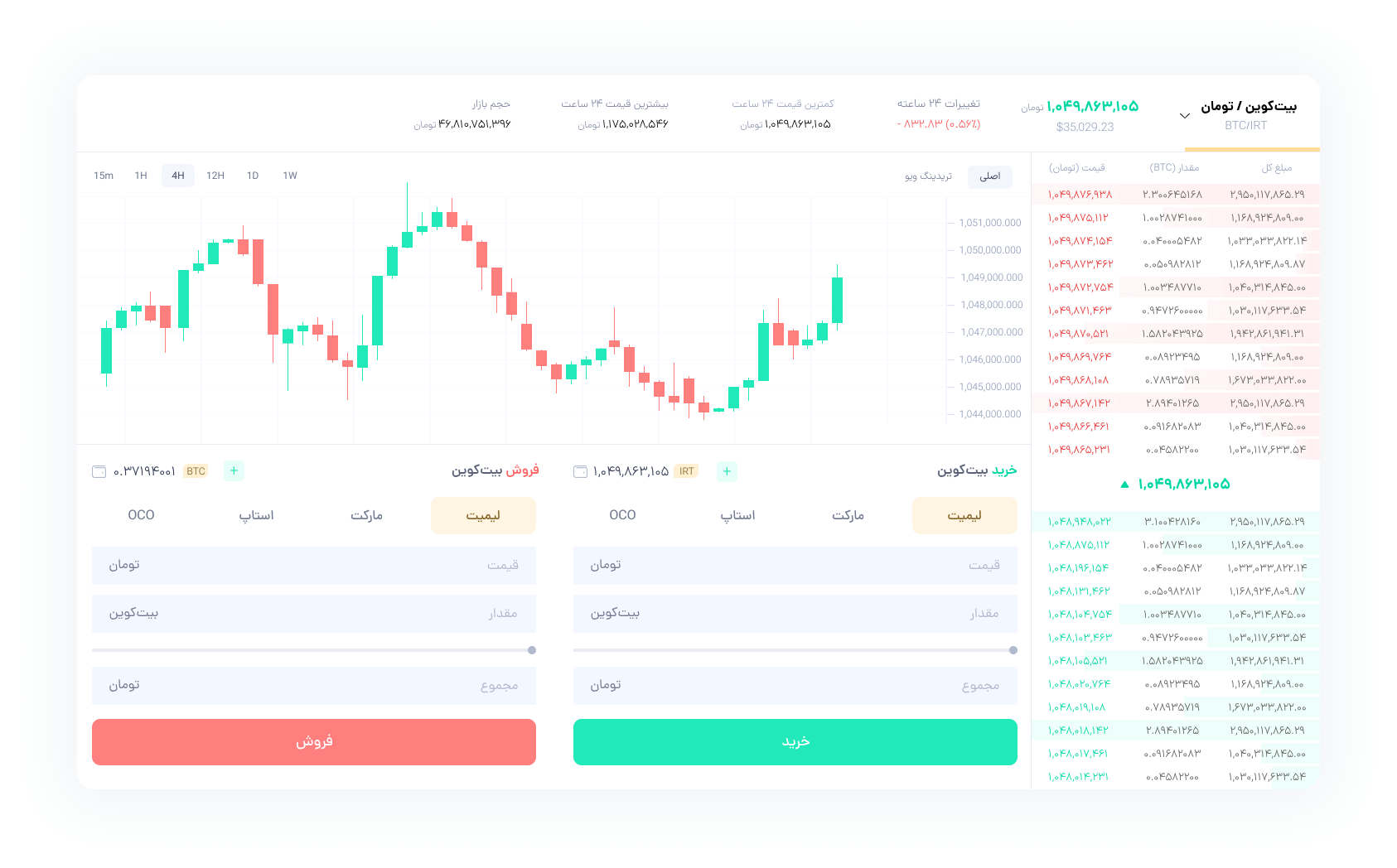Viewport: 1397px width, 868px height.
Task: Focus the مقدار amount field in buy panel
Action: pos(795,614)
